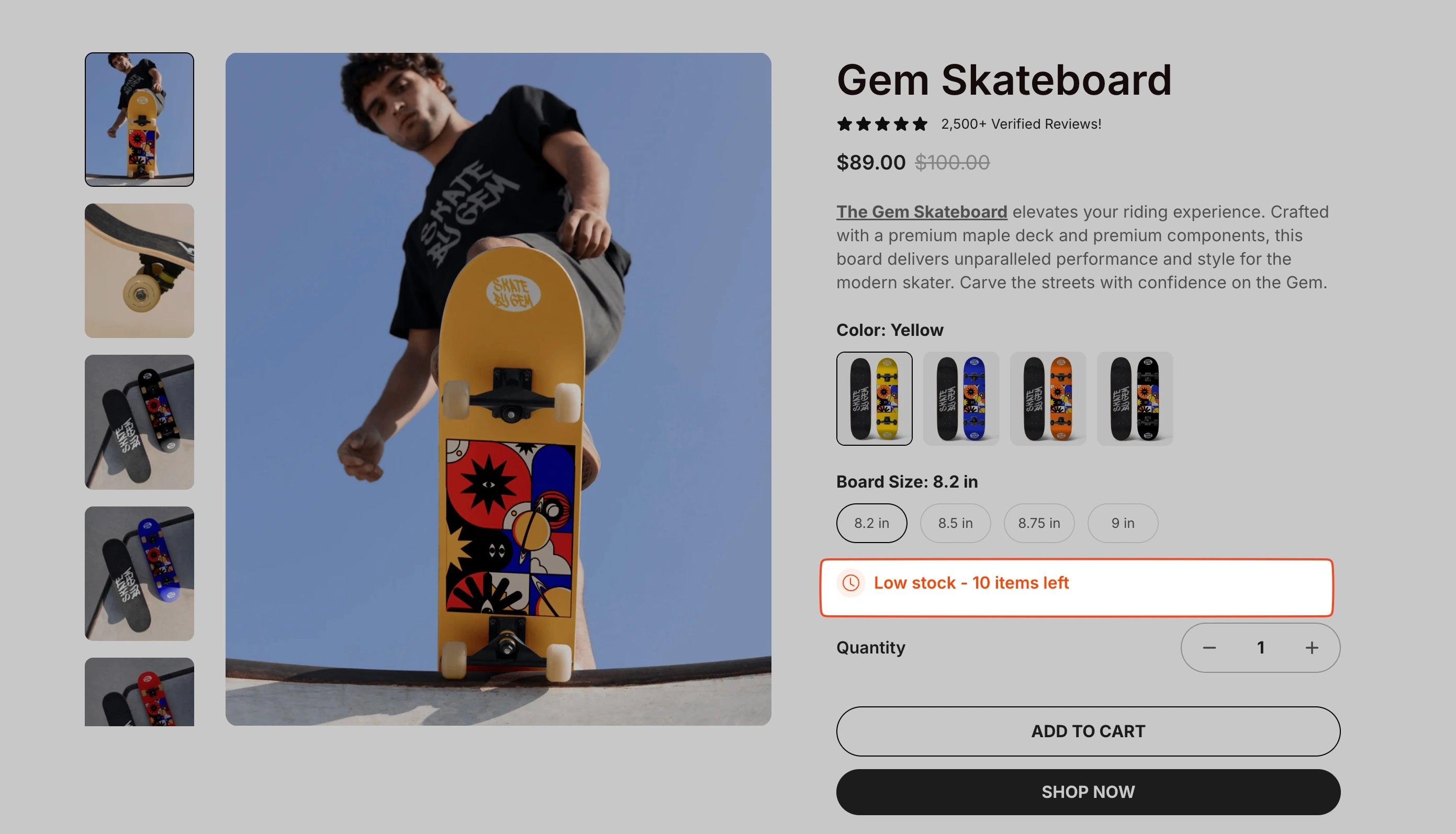This screenshot has height=834, width=1456.
Task: Pick the orange skateboard color swatch
Action: [x=1048, y=399]
